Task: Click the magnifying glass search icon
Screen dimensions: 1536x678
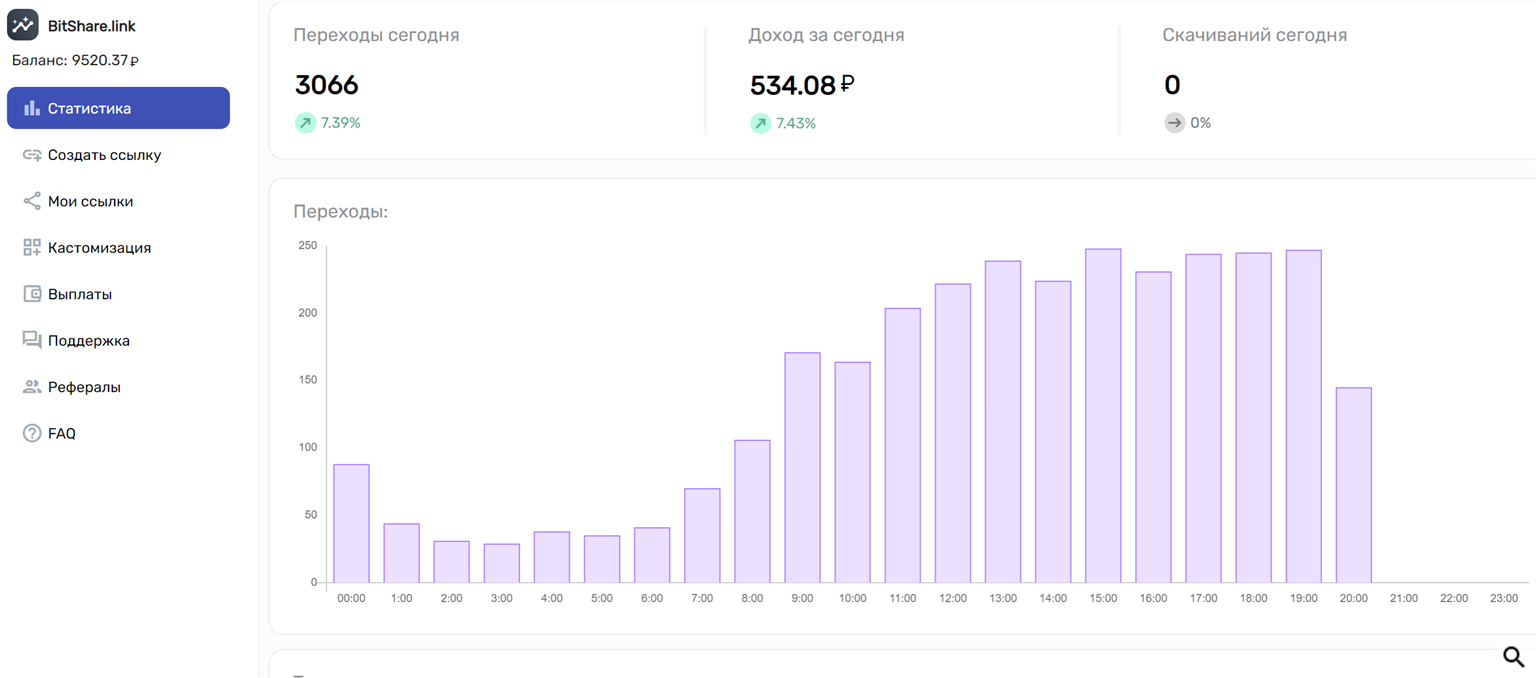Action: tap(1513, 656)
